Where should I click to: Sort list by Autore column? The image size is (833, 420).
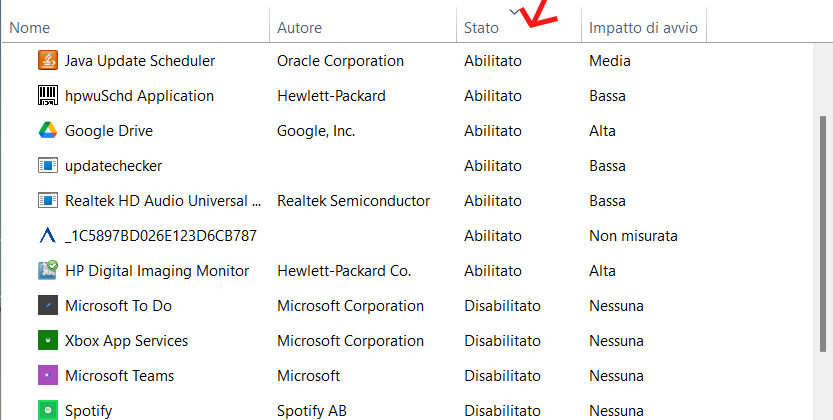click(x=299, y=28)
